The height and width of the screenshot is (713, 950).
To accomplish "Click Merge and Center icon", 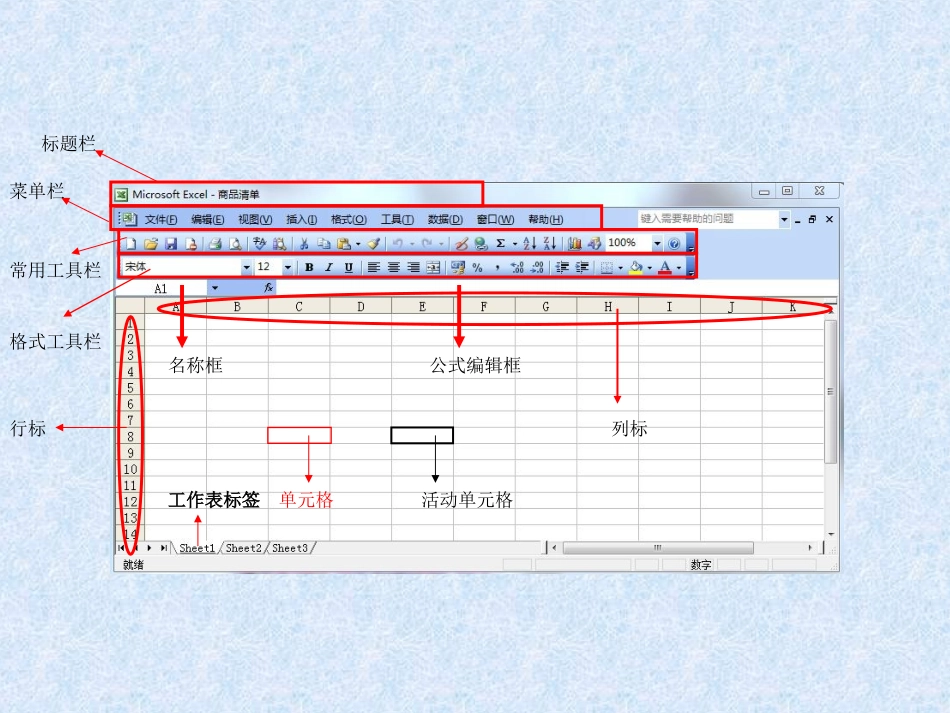I will 433,267.
